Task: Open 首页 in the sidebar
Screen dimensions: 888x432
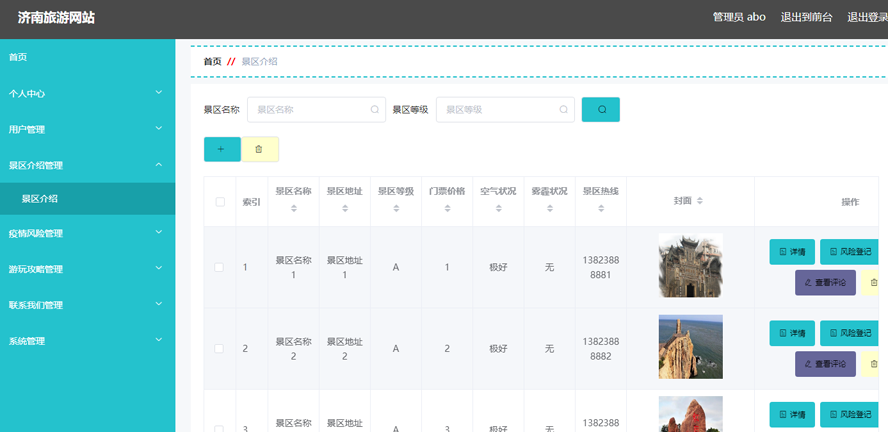Action: coord(87,57)
